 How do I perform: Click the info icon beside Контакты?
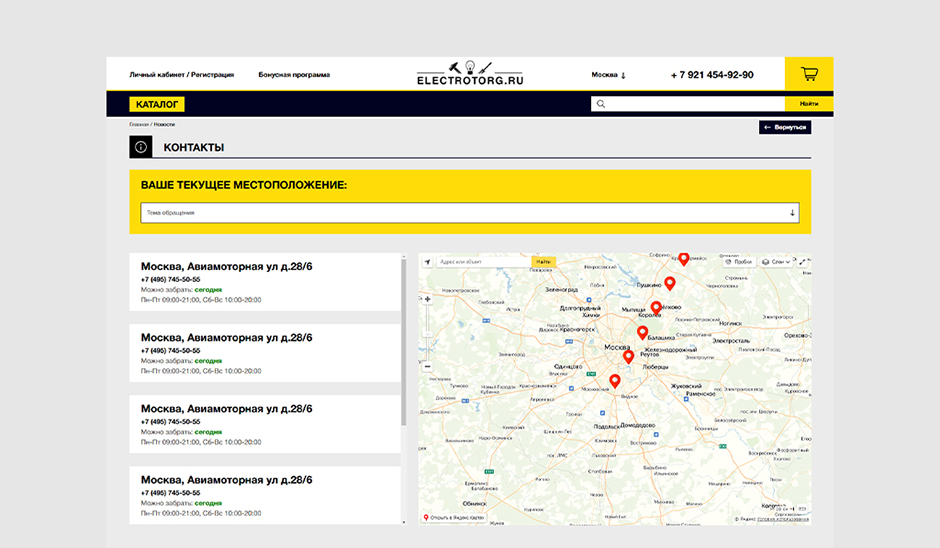tap(141, 147)
